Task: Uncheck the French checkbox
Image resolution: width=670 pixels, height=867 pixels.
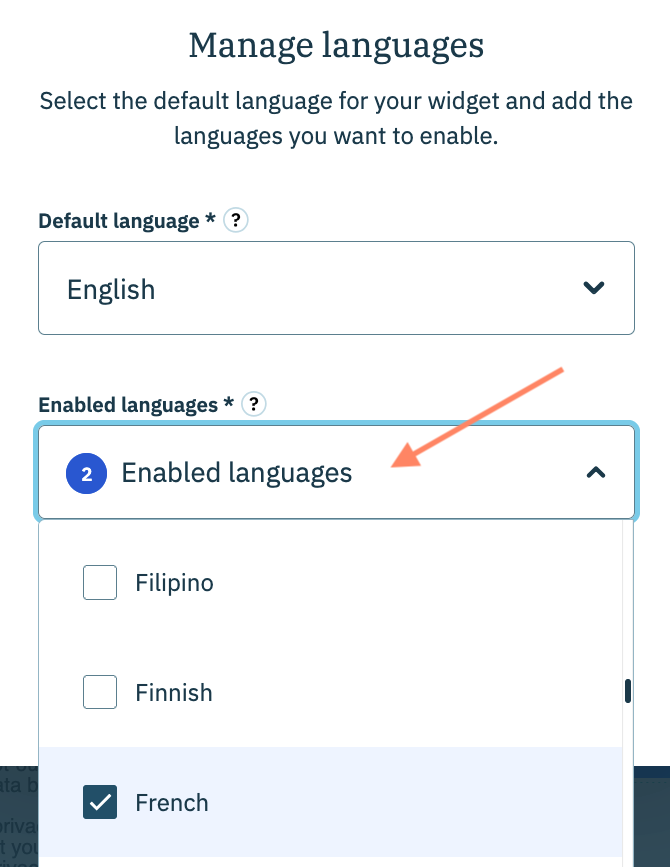Action: (100, 802)
